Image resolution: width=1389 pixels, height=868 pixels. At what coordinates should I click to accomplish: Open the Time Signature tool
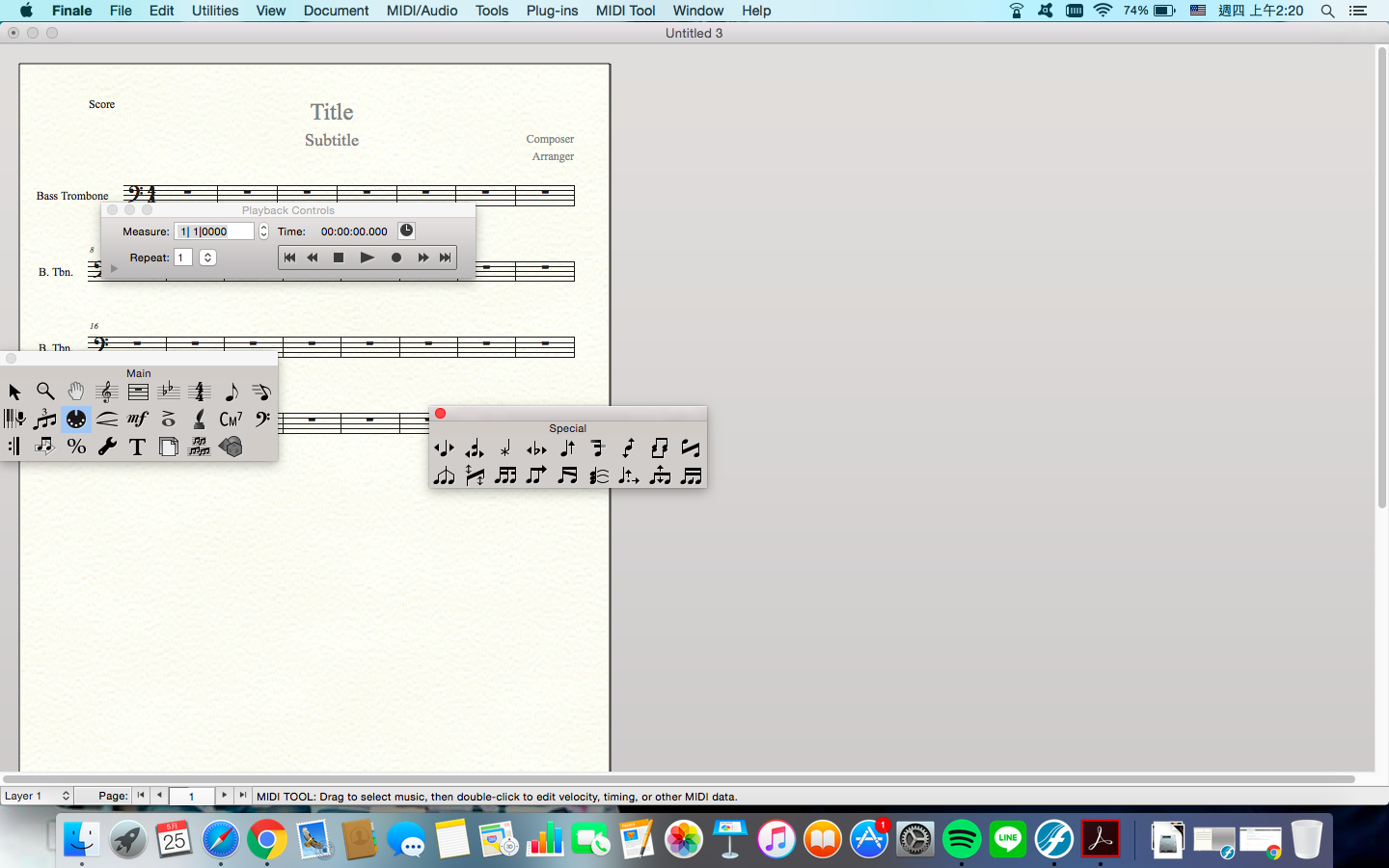[199, 392]
